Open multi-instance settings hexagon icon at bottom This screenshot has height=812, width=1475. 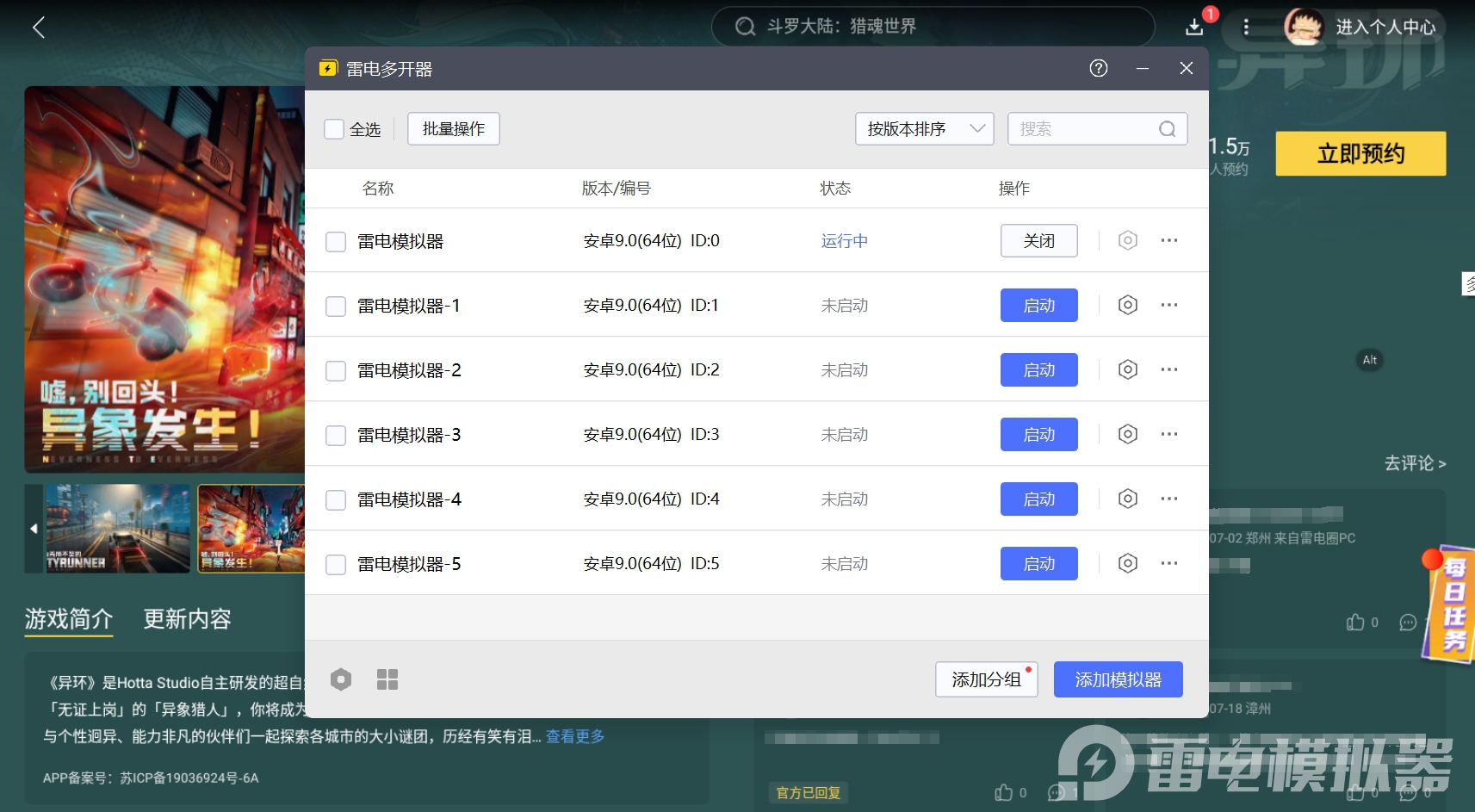(341, 679)
